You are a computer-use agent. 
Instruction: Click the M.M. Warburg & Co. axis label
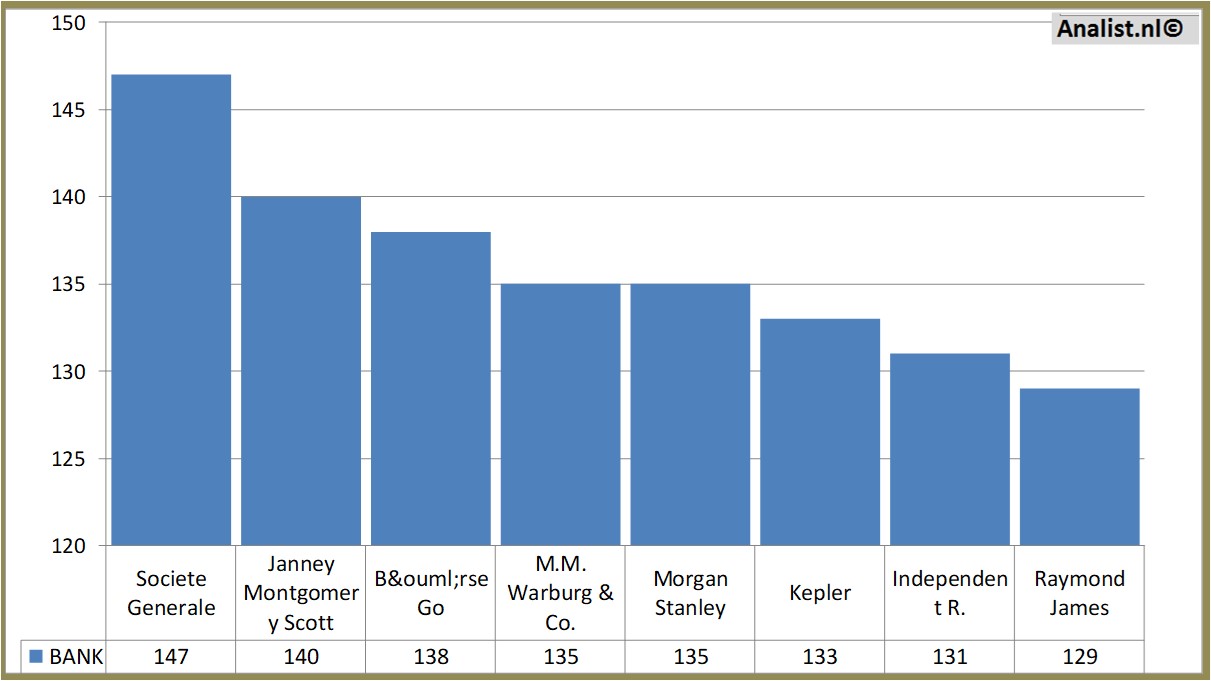tap(561, 593)
